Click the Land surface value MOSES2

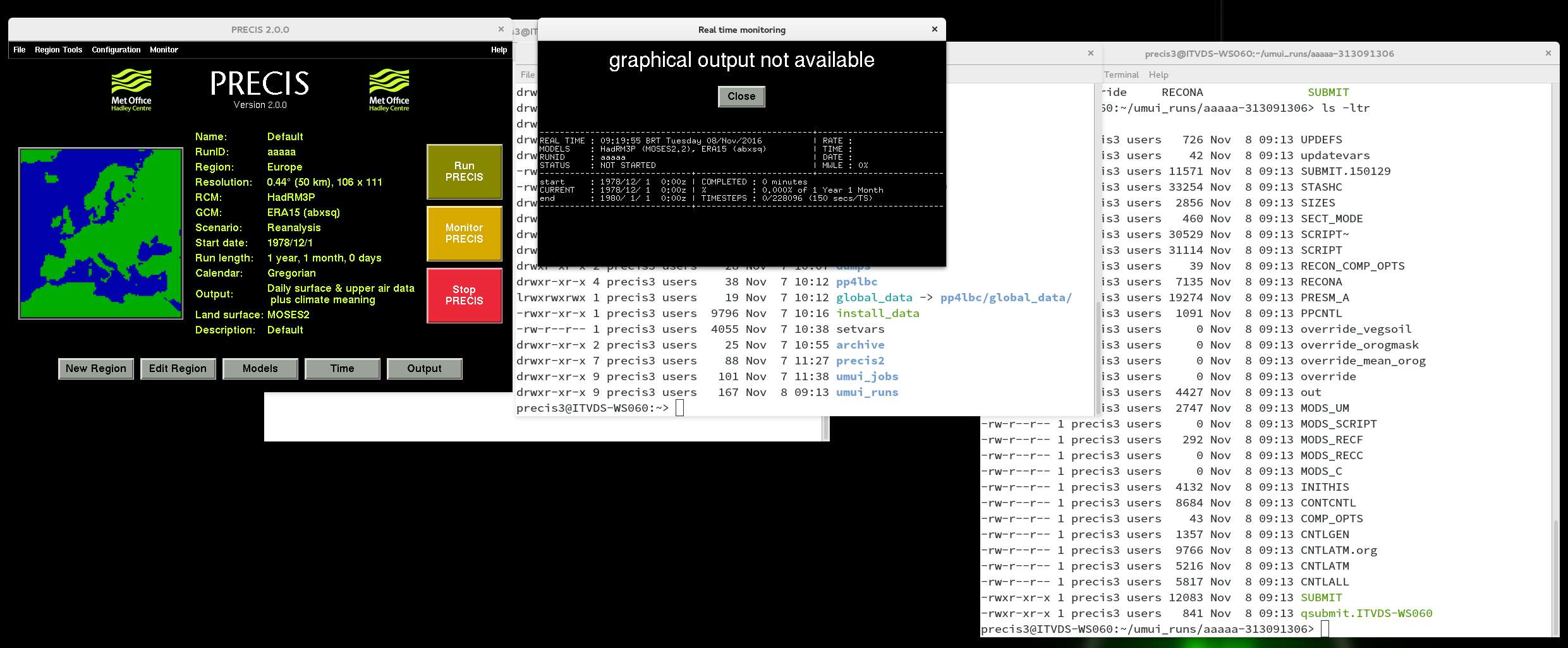(x=288, y=315)
